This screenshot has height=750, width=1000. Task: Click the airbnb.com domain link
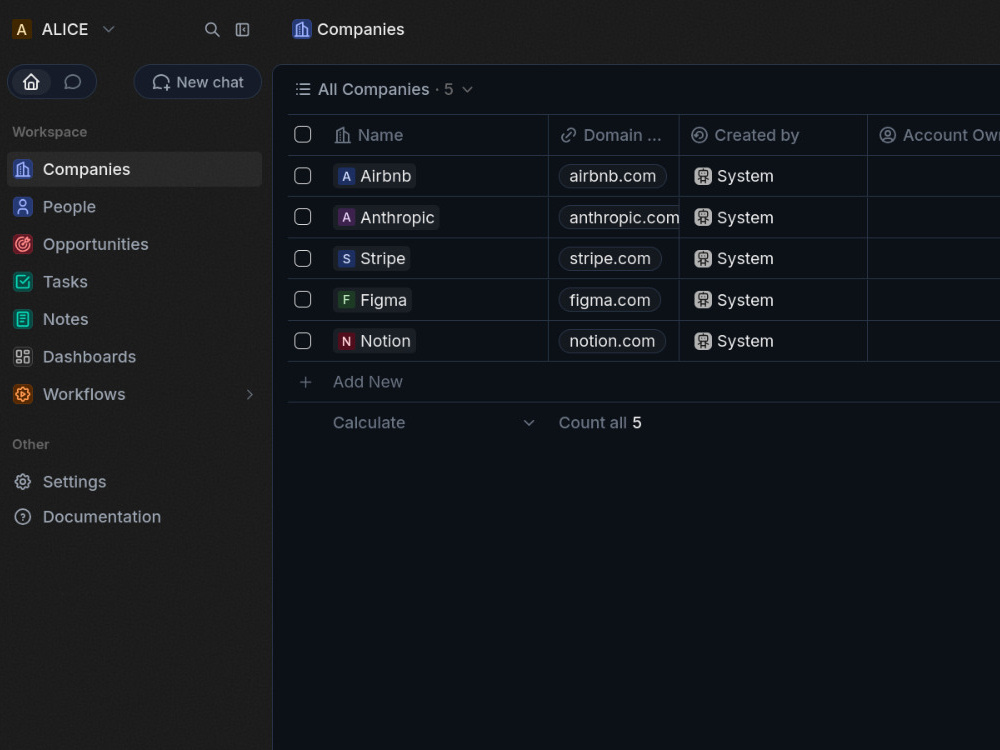pyautogui.click(x=612, y=176)
